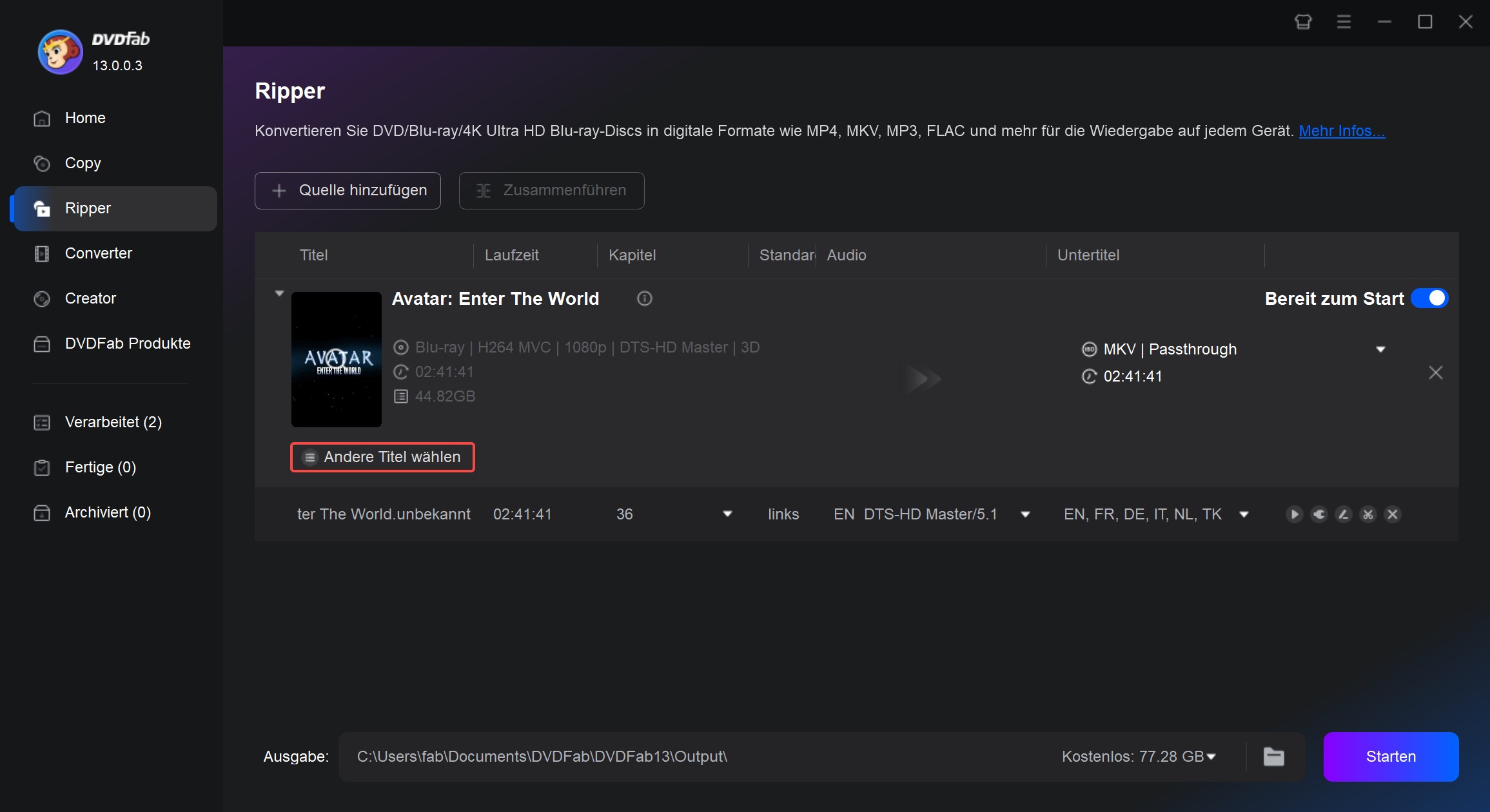Remove Avatar source with X beside profile
The image size is (1490, 812).
point(1435,372)
